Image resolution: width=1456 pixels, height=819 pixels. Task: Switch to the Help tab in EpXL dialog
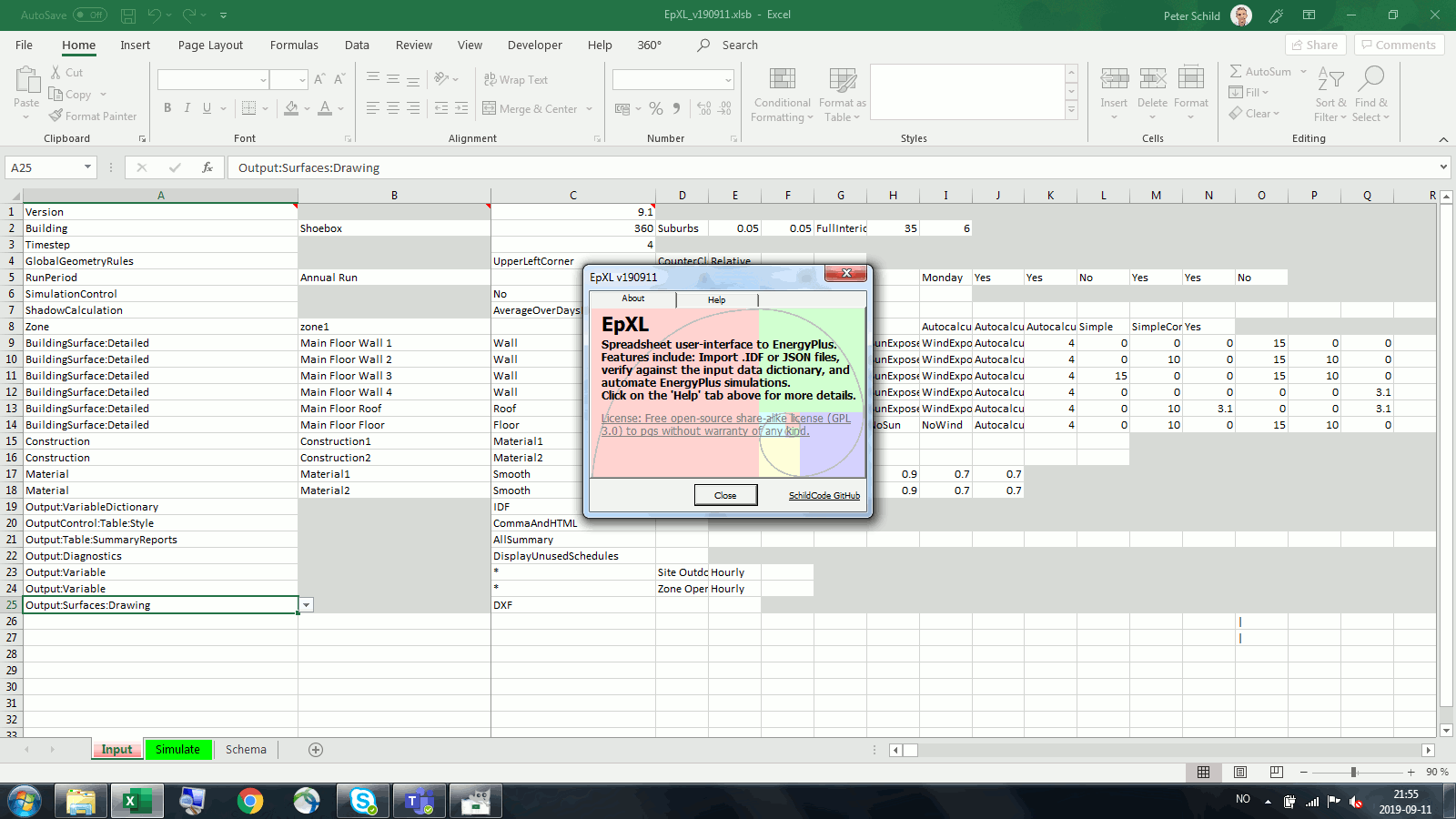click(x=717, y=299)
